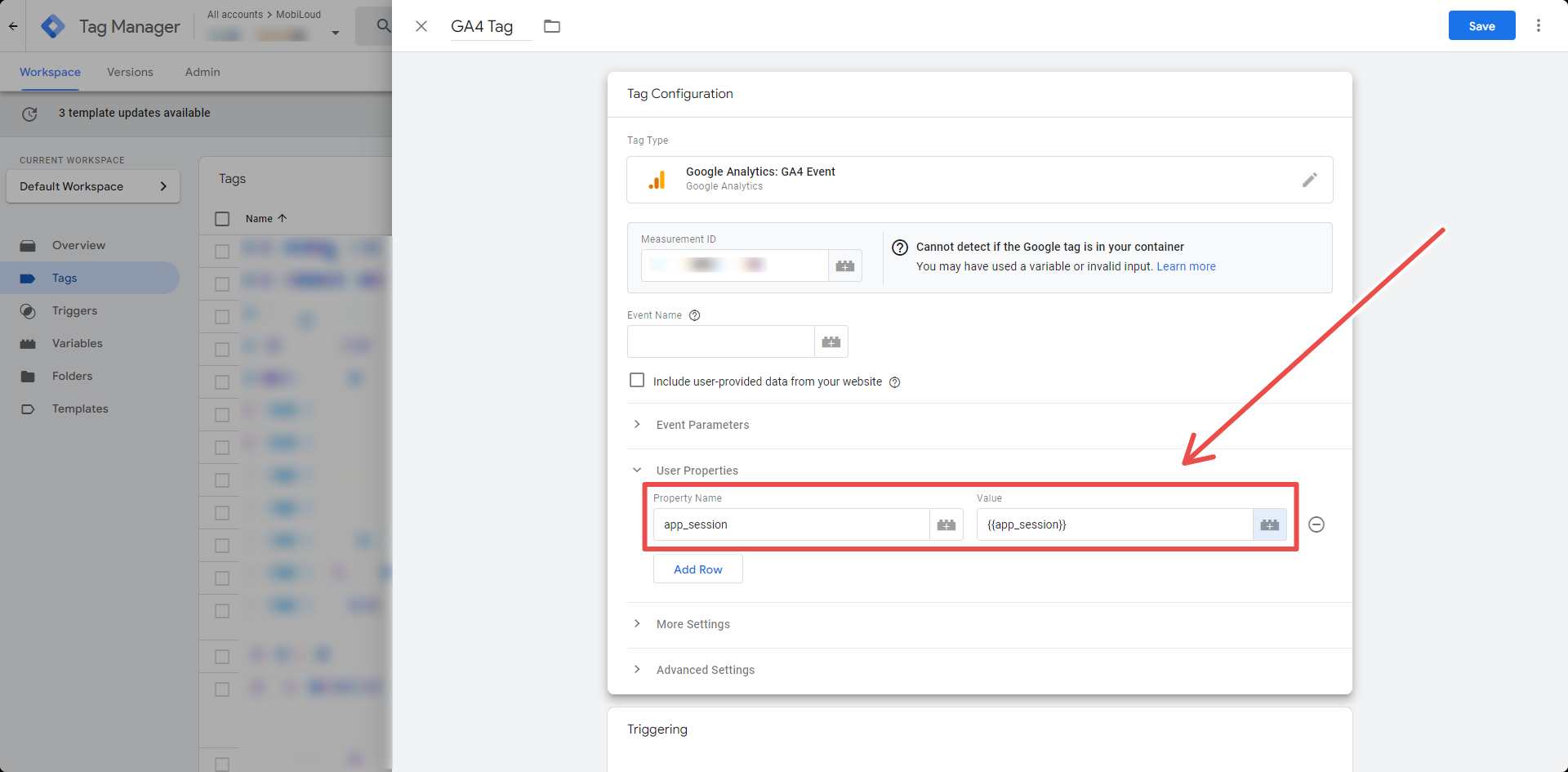Screen dimensions: 1568x772
Task: Edit Value field {{app_session}}
Action: (x=1115, y=524)
